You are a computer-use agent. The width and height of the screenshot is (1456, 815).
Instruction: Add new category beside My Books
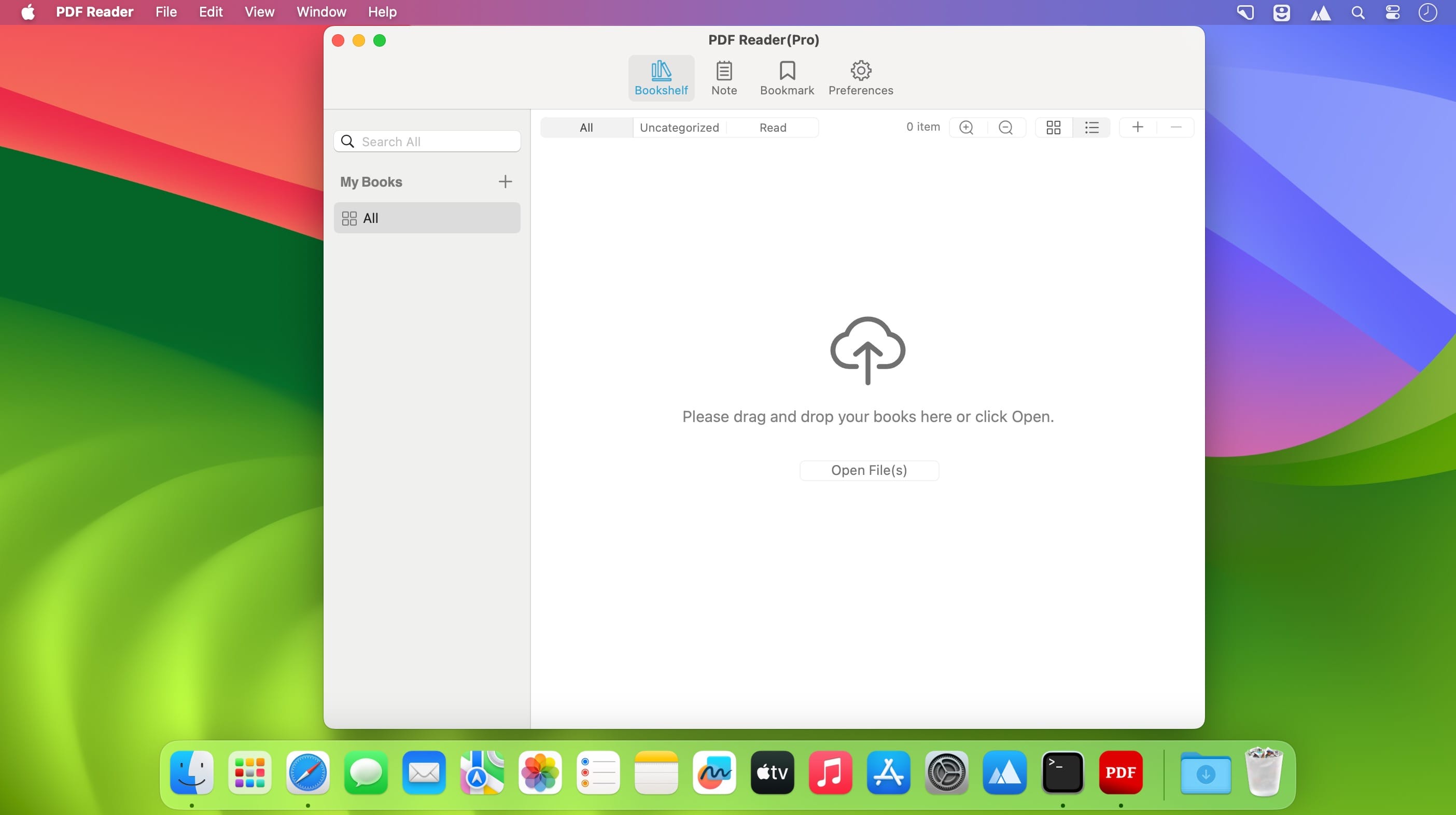[x=506, y=181]
